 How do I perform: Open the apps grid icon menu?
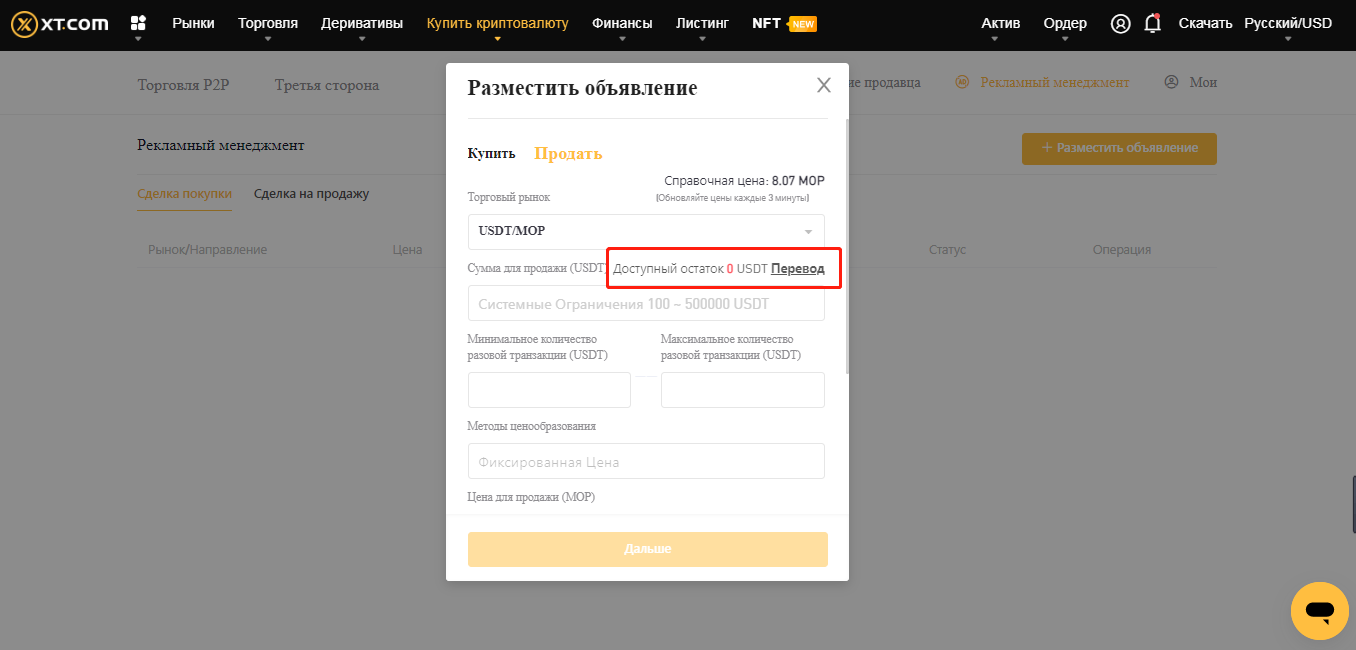(x=138, y=23)
